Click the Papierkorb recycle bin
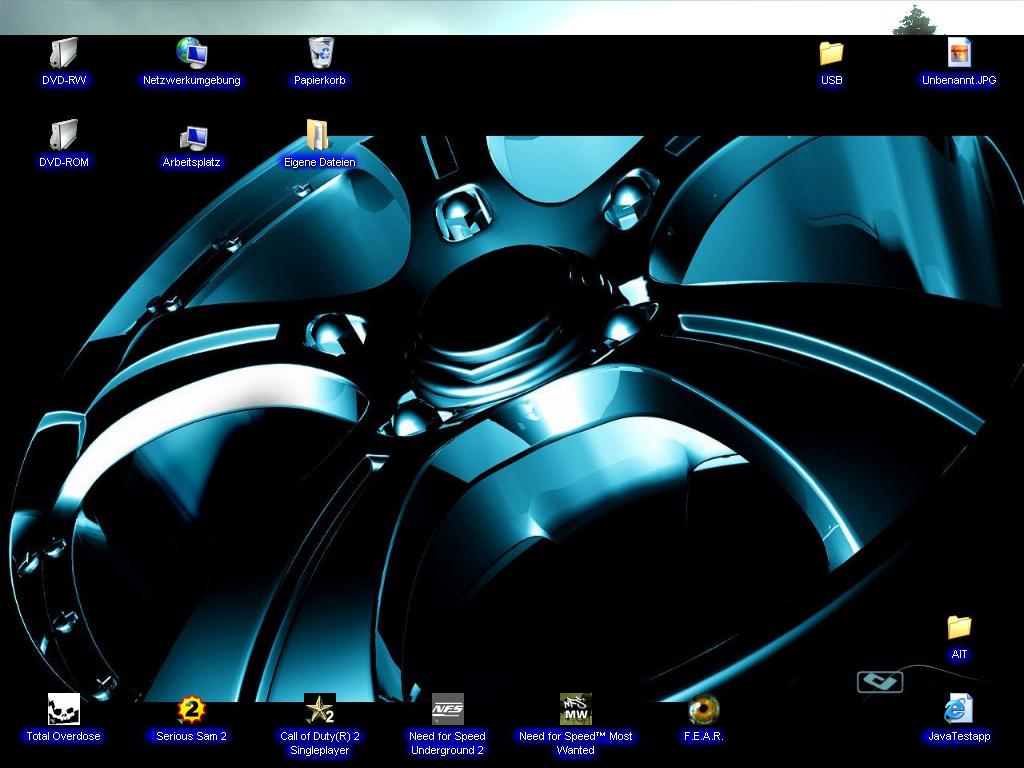Screen dimensions: 1024x768 320,53
